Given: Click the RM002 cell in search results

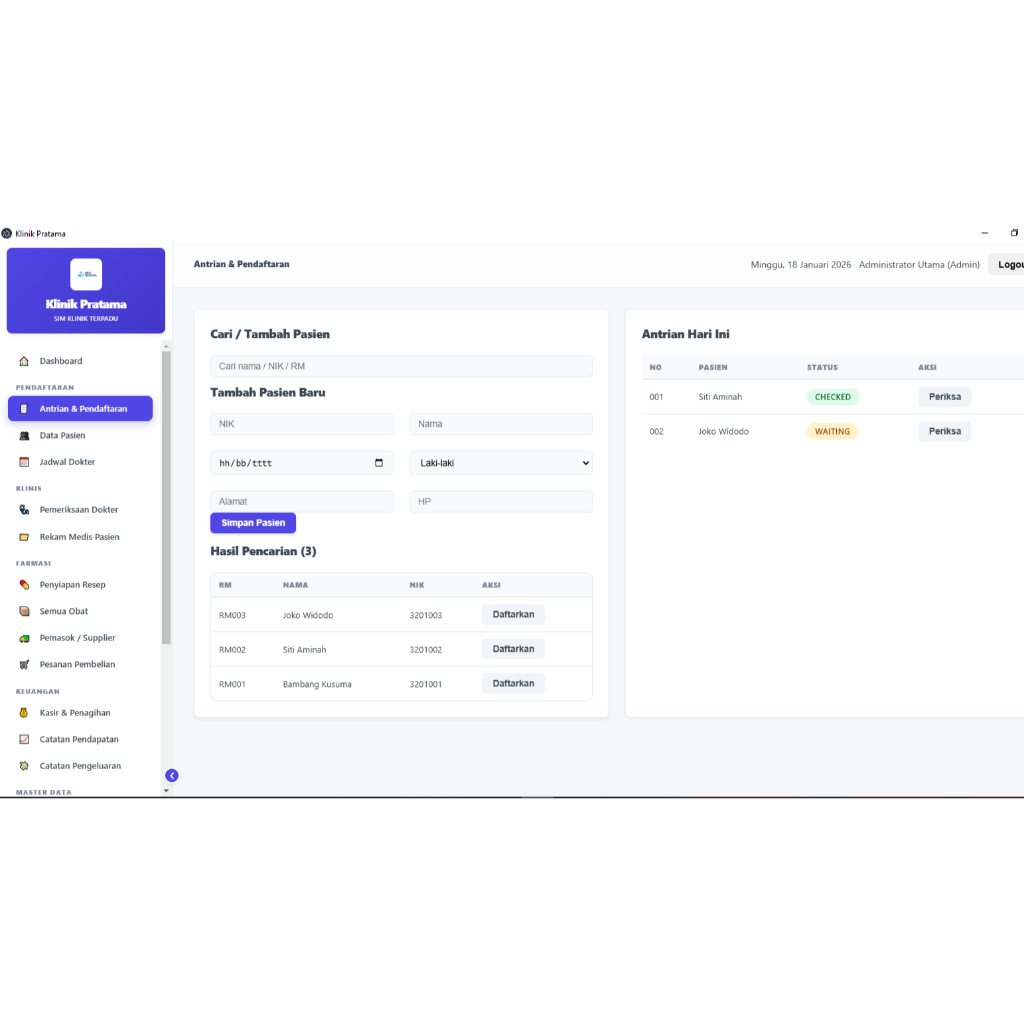Looking at the screenshot, I should point(232,650).
